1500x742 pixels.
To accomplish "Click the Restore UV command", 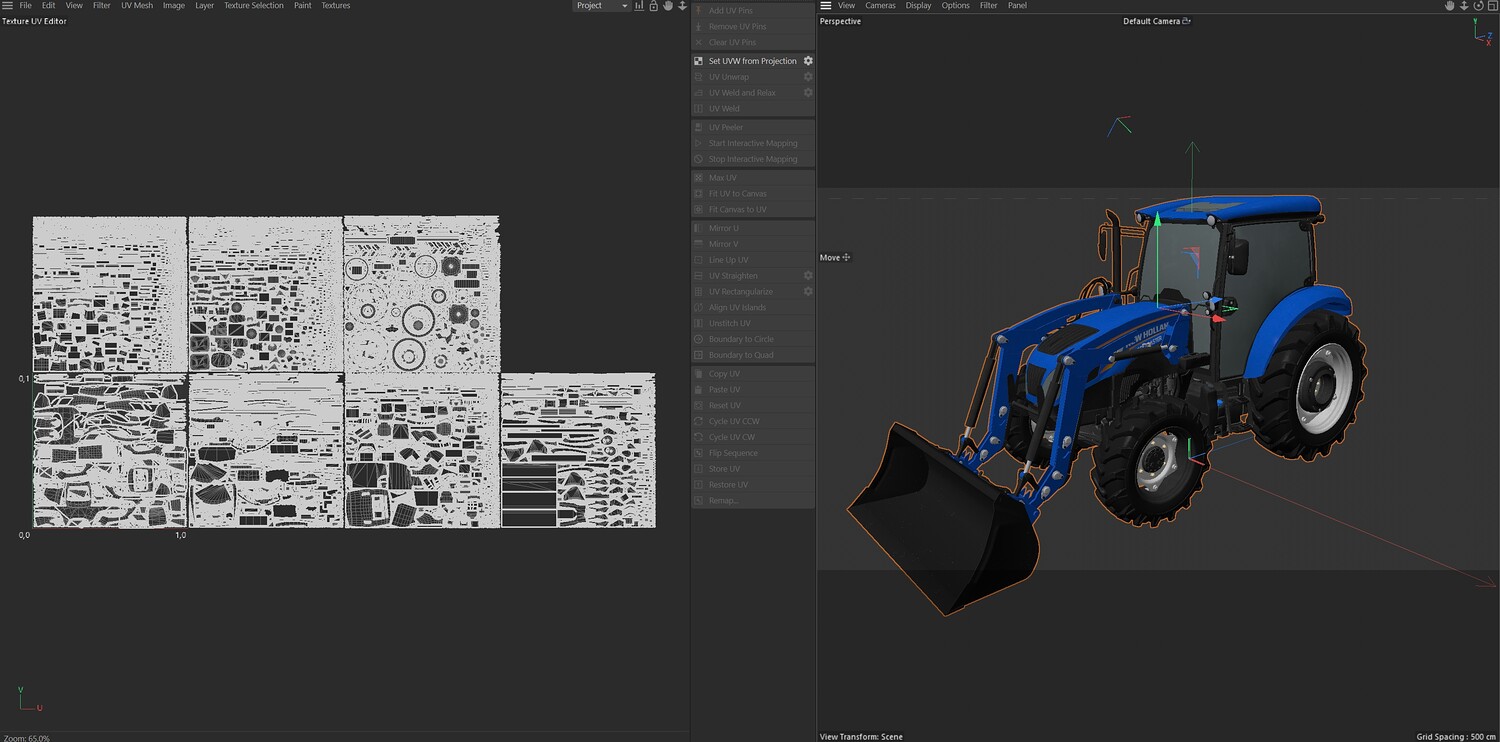I will [x=753, y=485].
